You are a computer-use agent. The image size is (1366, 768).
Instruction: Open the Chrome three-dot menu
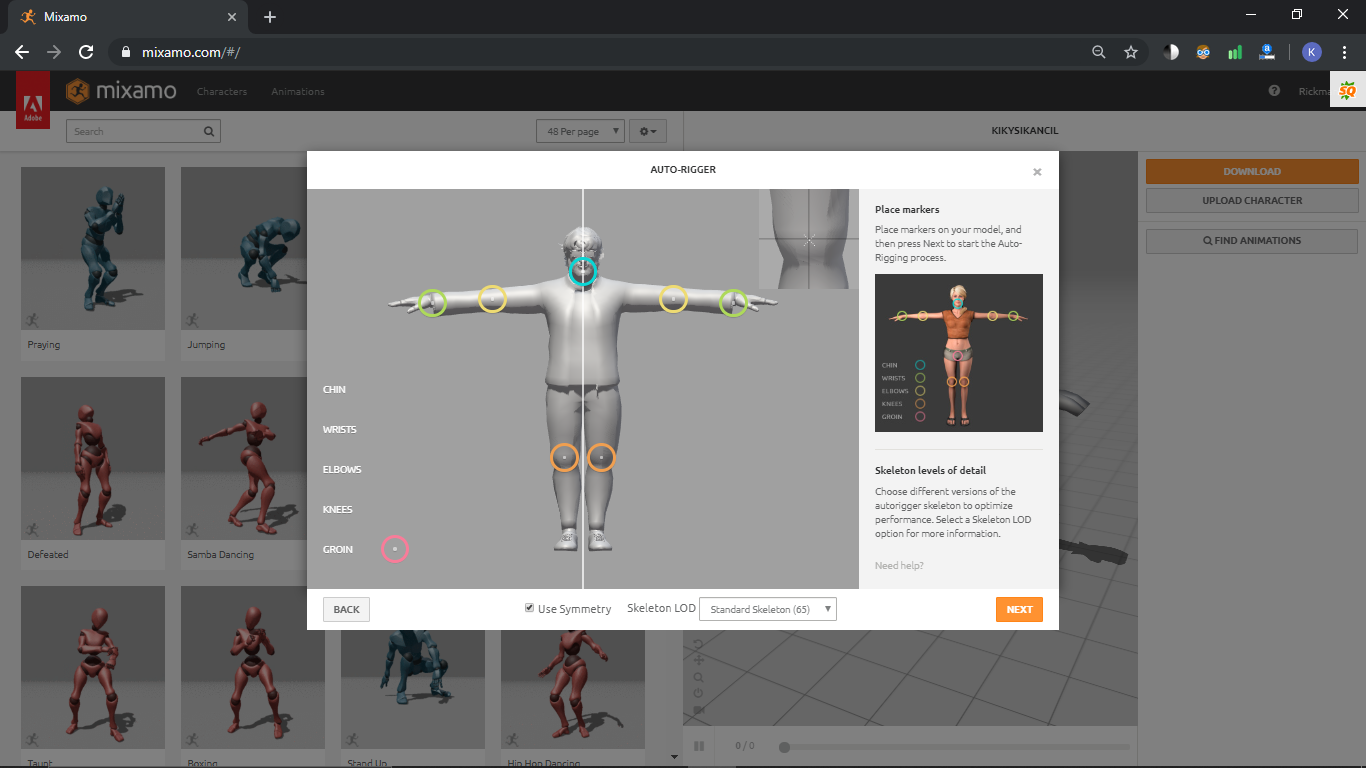[x=1344, y=52]
